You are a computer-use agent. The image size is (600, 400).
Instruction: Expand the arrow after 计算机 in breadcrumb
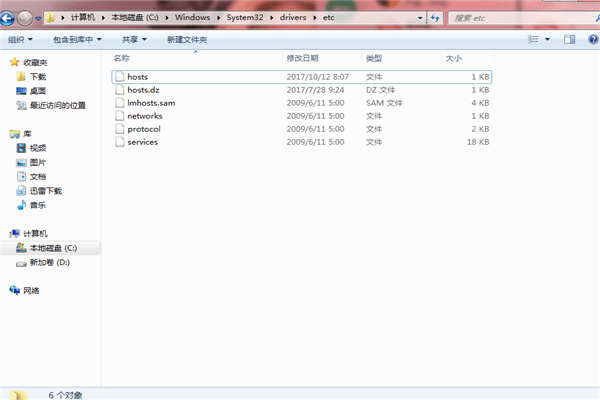(103, 18)
